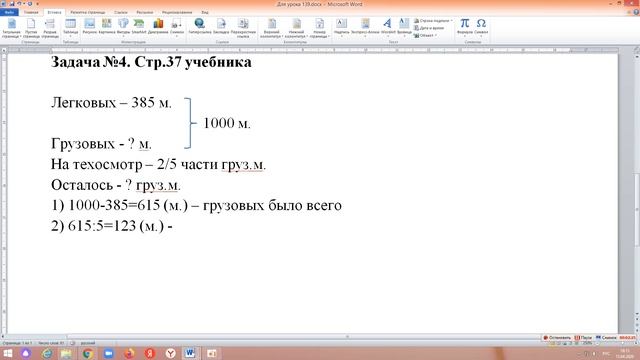Screen dimensions: 640x360
Task: Save document via Quick Access toolbar
Action: (11, 4)
